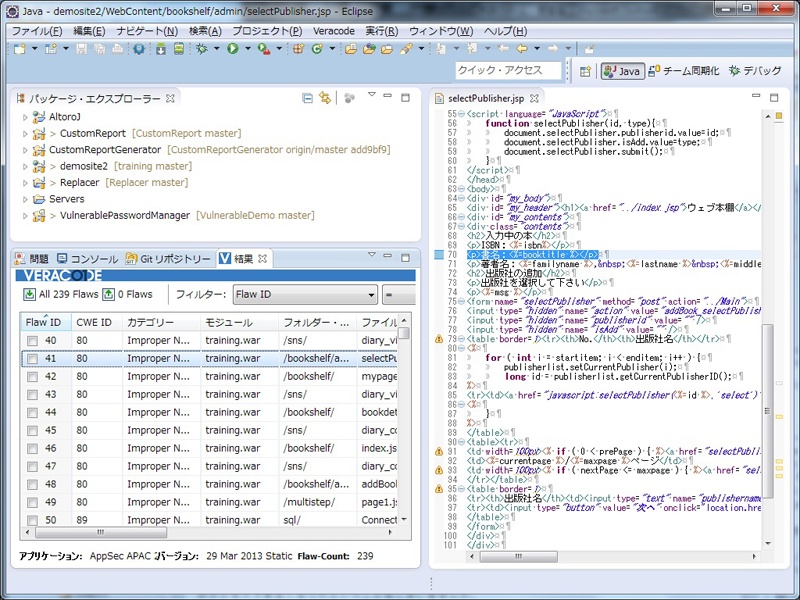Check the box for Flaw ID 42
Viewport: 800px width, 600px height.
coord(32,377)
